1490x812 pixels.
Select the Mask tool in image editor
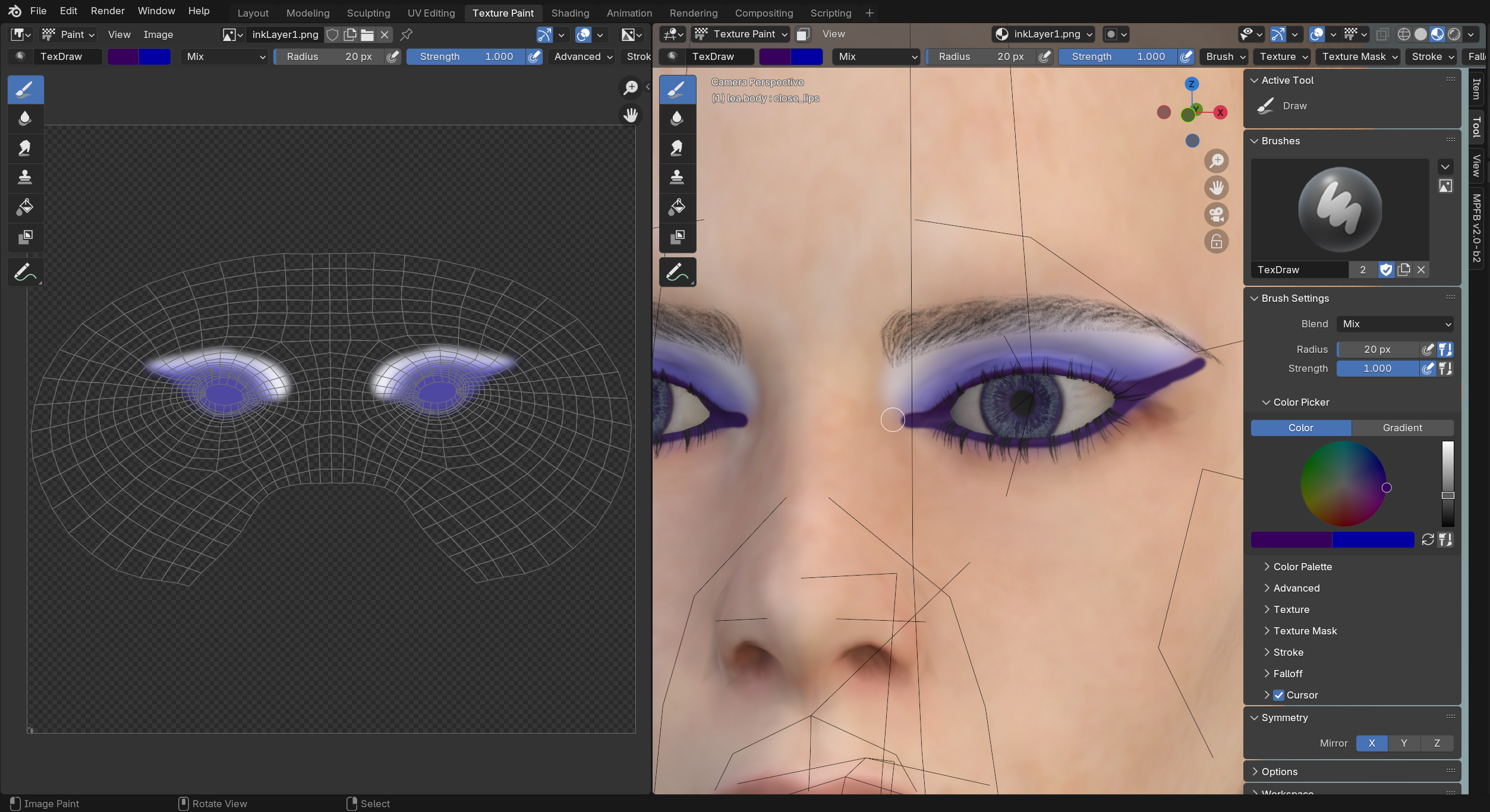click(x=25, y=237)
